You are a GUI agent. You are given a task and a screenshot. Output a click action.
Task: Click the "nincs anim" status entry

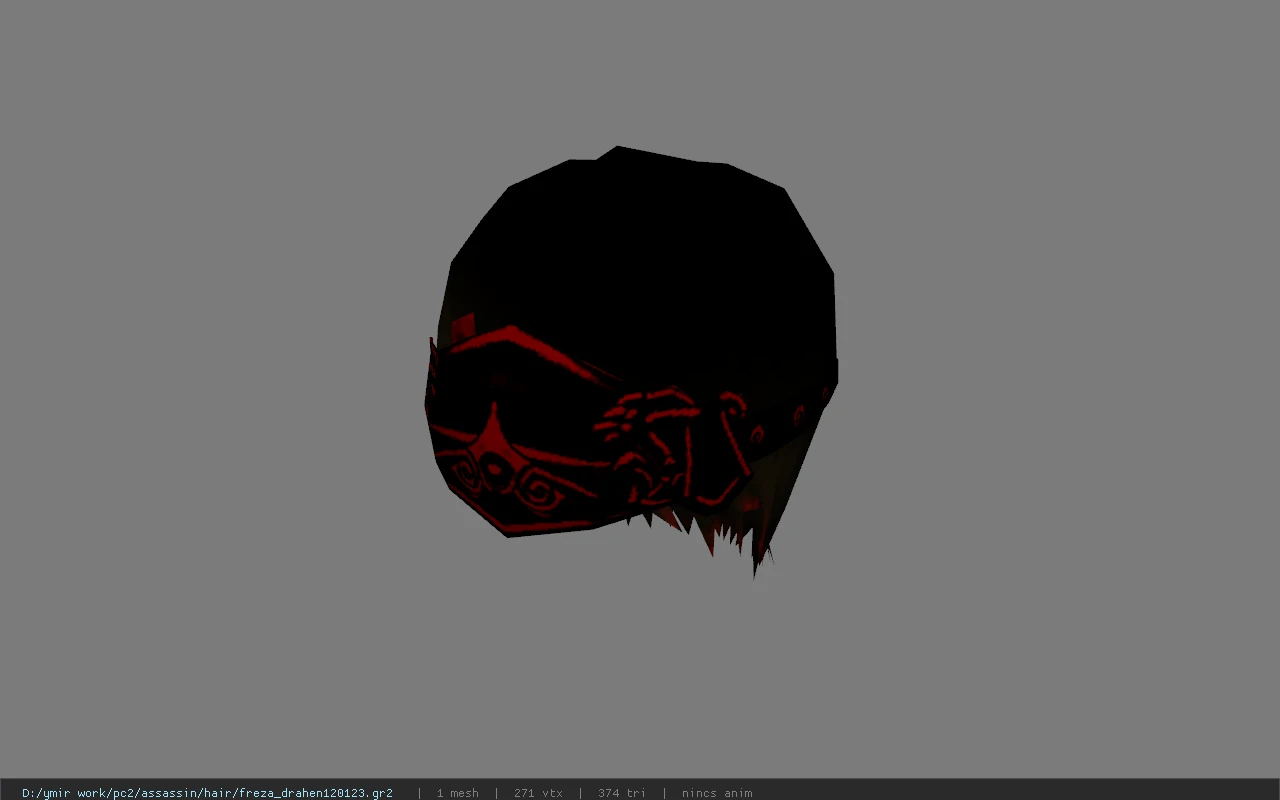pos(717,793)
